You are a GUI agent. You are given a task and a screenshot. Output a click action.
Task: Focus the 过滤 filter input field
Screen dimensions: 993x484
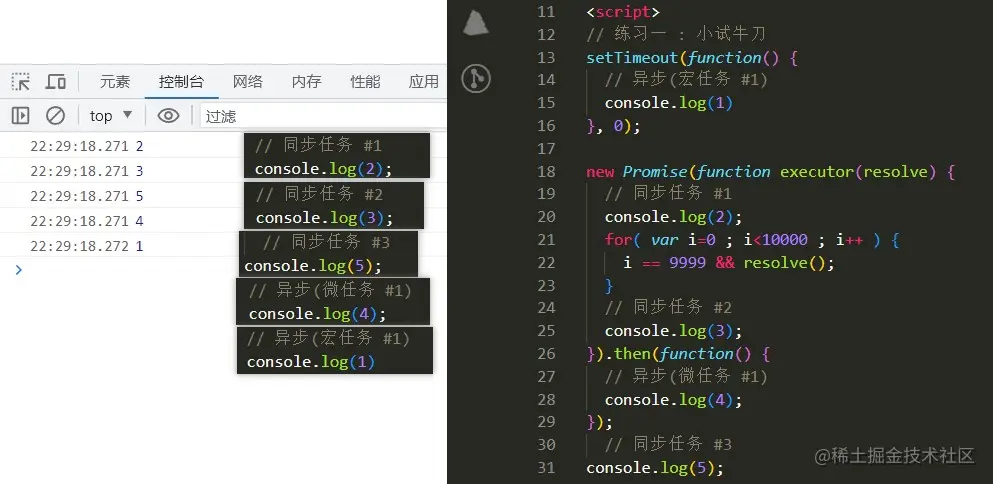click(x=323, y=116)
